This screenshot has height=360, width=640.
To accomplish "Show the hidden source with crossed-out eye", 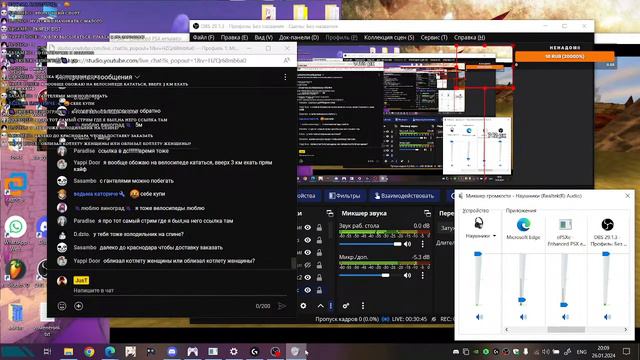I will click(x=308, y=265).
